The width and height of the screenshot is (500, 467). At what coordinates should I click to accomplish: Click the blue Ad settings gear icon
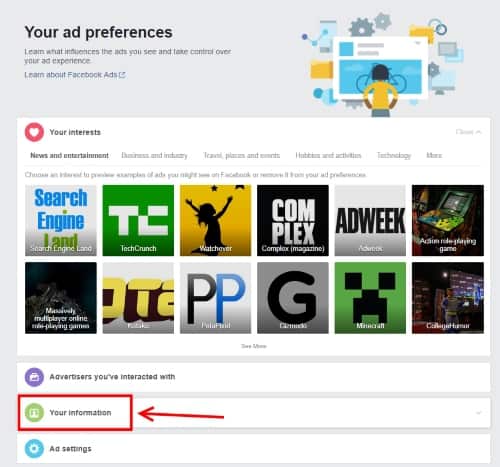pos(34,449)
